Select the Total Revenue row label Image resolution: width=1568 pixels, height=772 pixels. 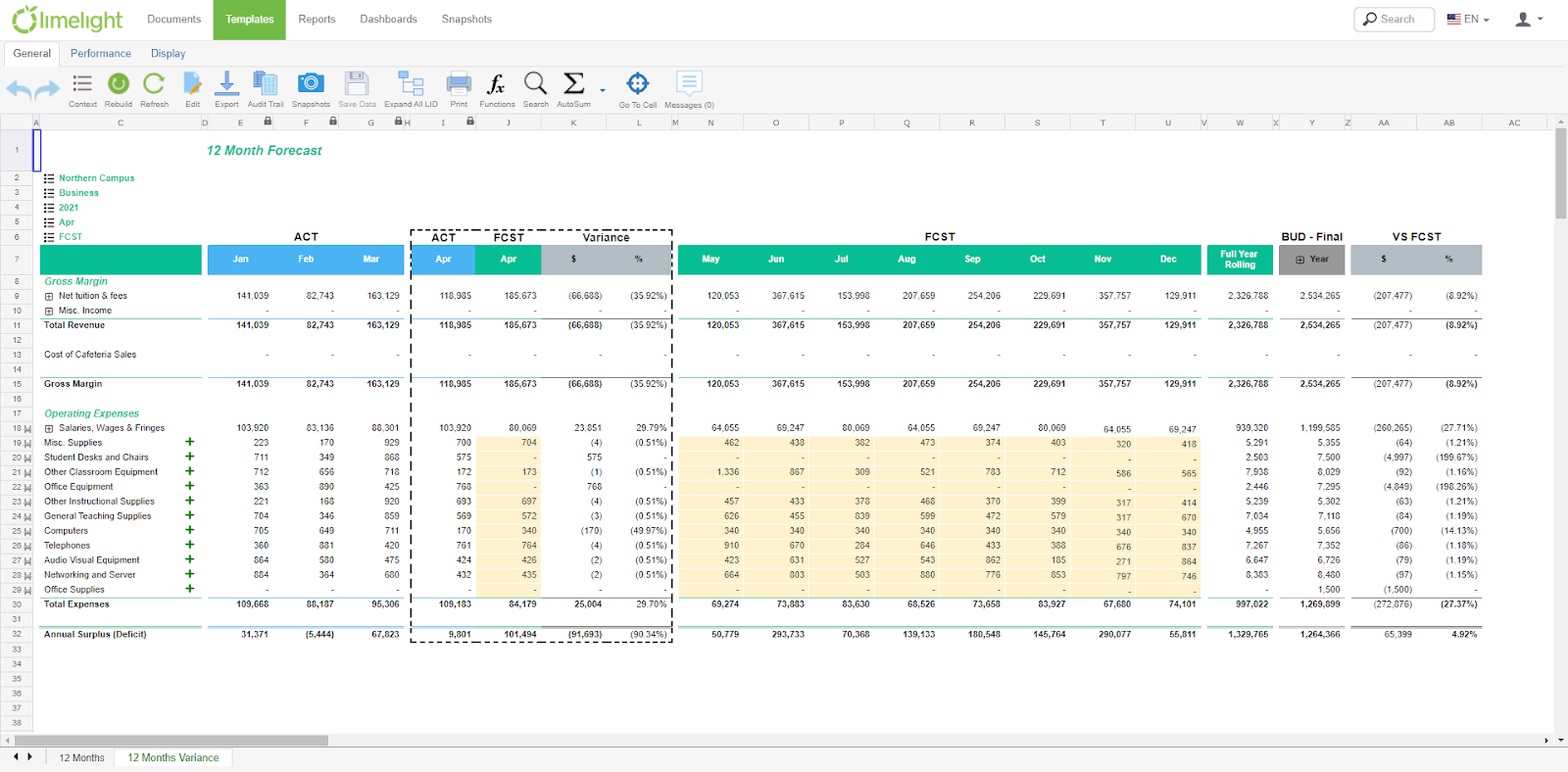coord(74,325)
